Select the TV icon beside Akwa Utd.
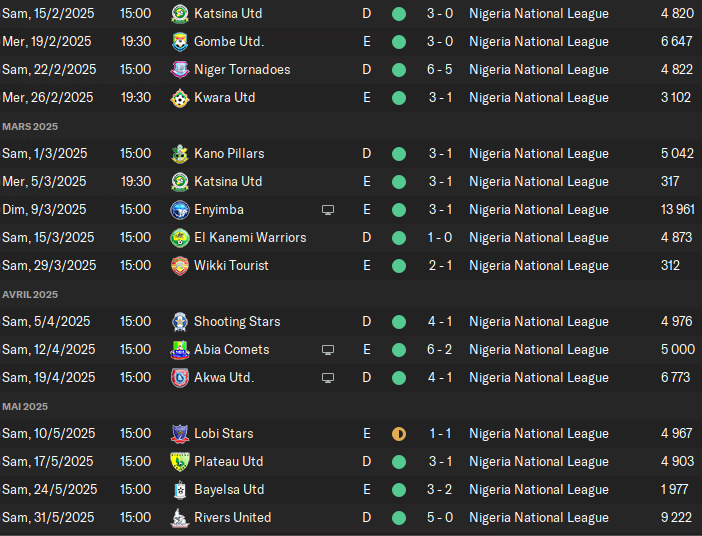The image size is (702, 536). 328,378
